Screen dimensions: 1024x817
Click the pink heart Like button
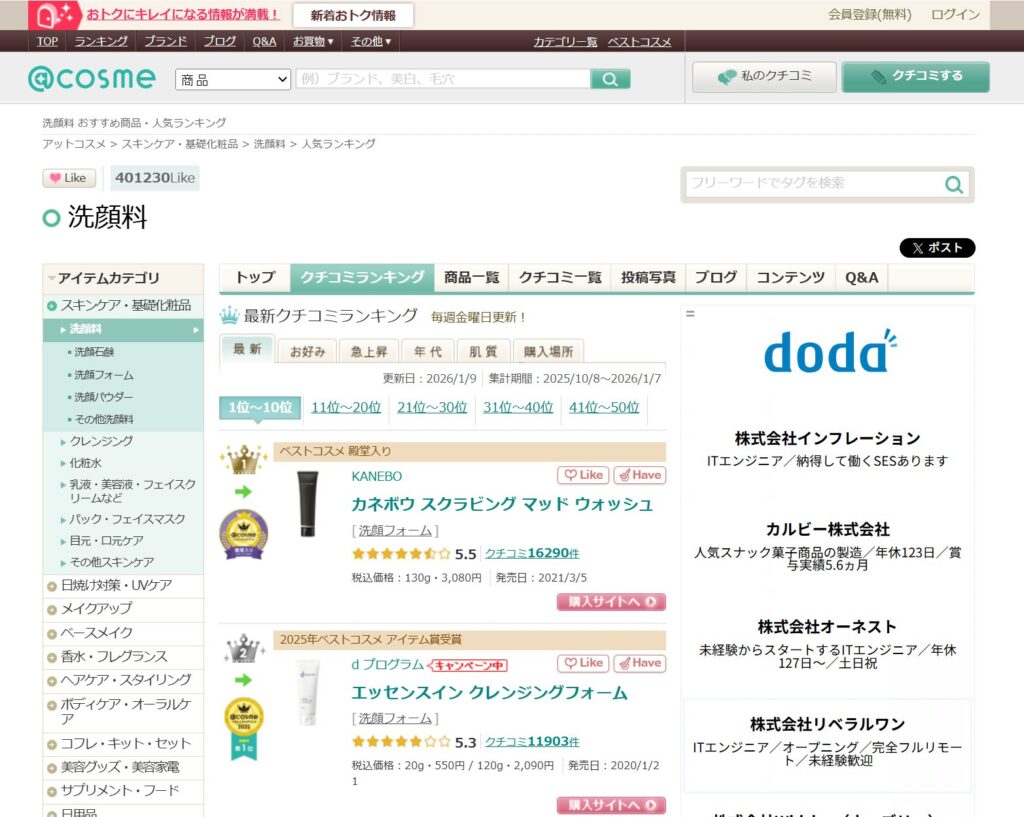[x=69, y=178]
